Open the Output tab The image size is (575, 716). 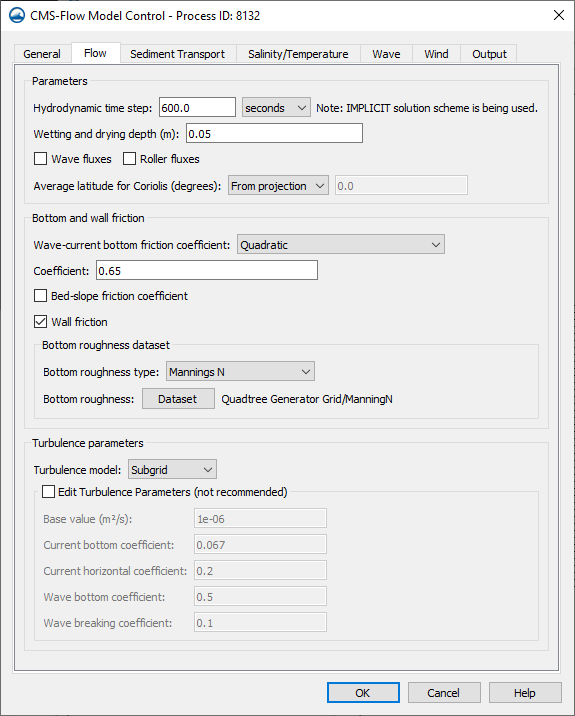(x=489, y=54)
